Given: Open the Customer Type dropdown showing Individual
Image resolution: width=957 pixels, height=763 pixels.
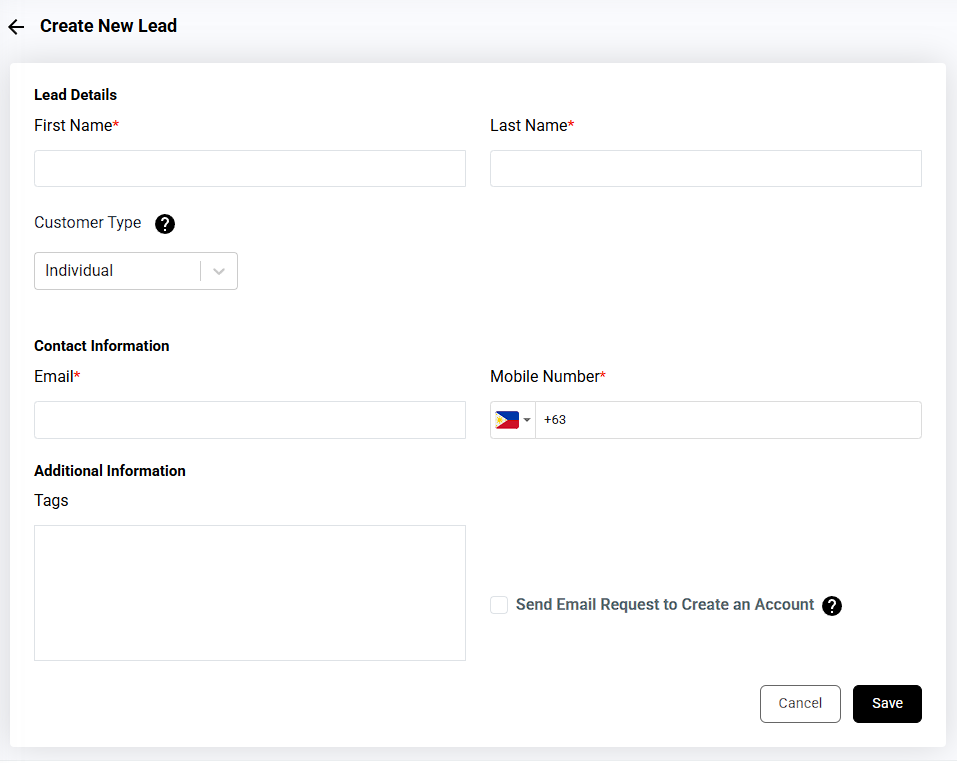Looking at the screenshot, I should coord(118,271).
